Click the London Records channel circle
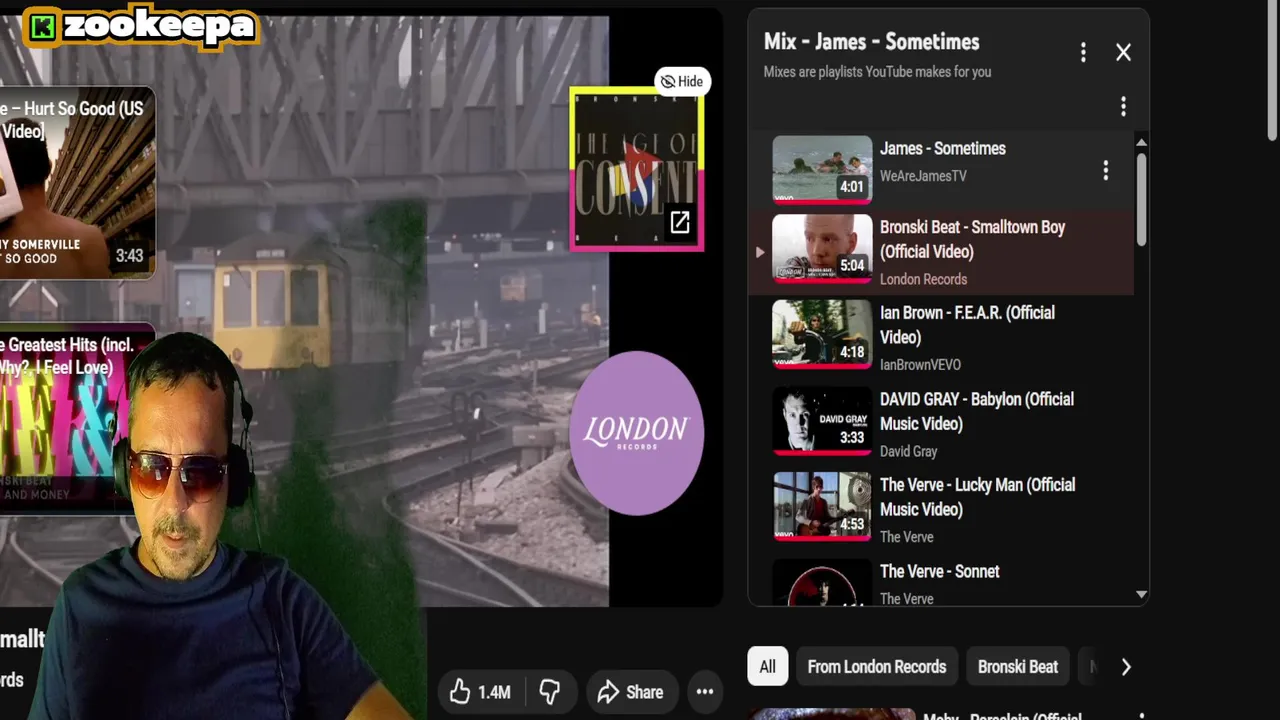This screenshot has height=720, width=1280. click(636, 433)
